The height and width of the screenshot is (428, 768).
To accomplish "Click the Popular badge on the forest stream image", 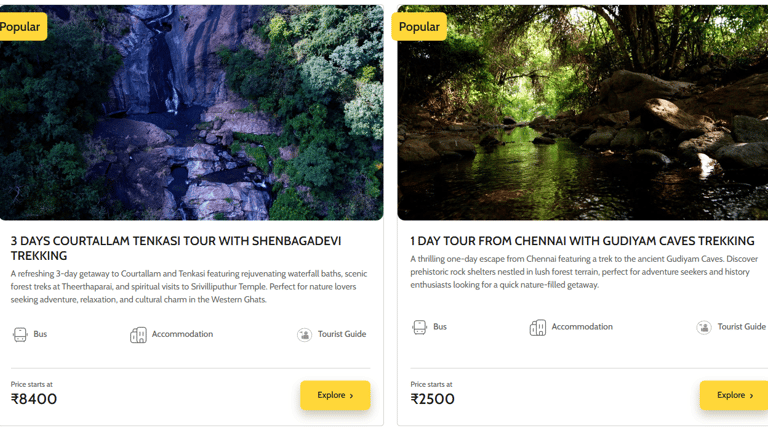I will coord(419,27).
